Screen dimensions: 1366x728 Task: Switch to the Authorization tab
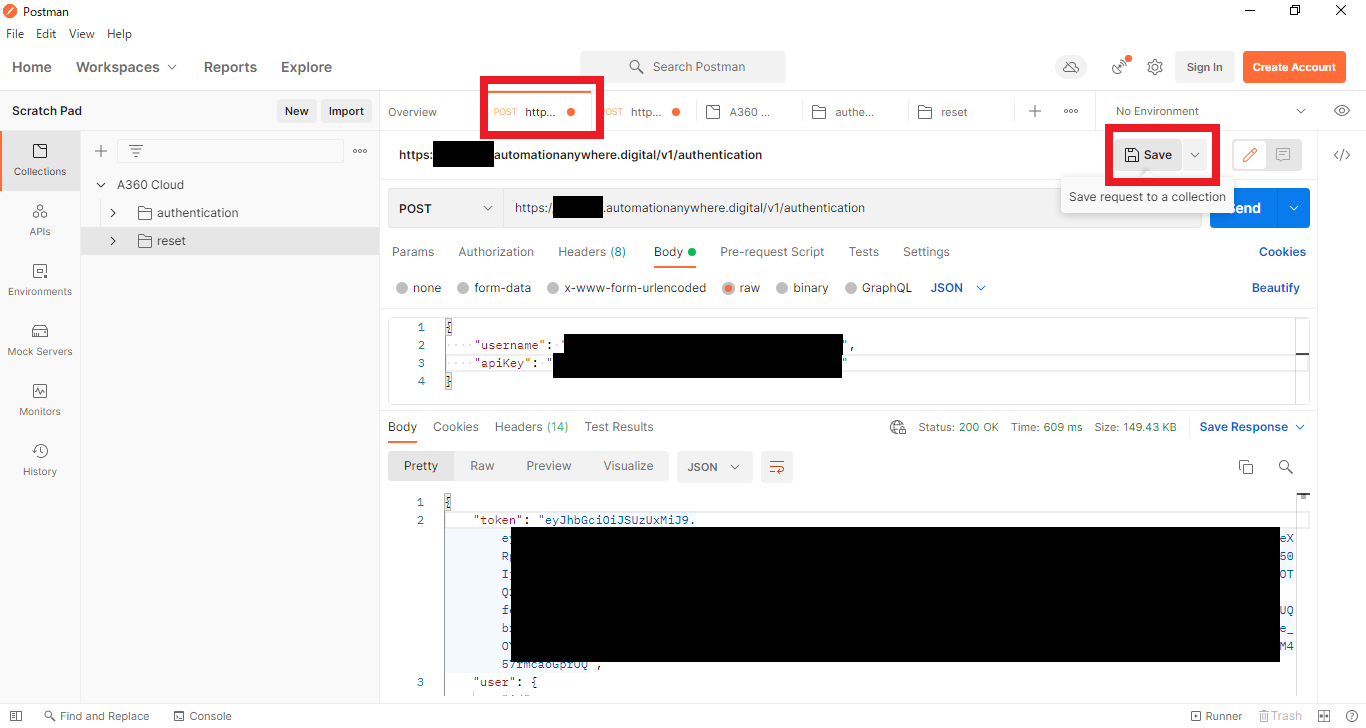[x=496, y=252]
